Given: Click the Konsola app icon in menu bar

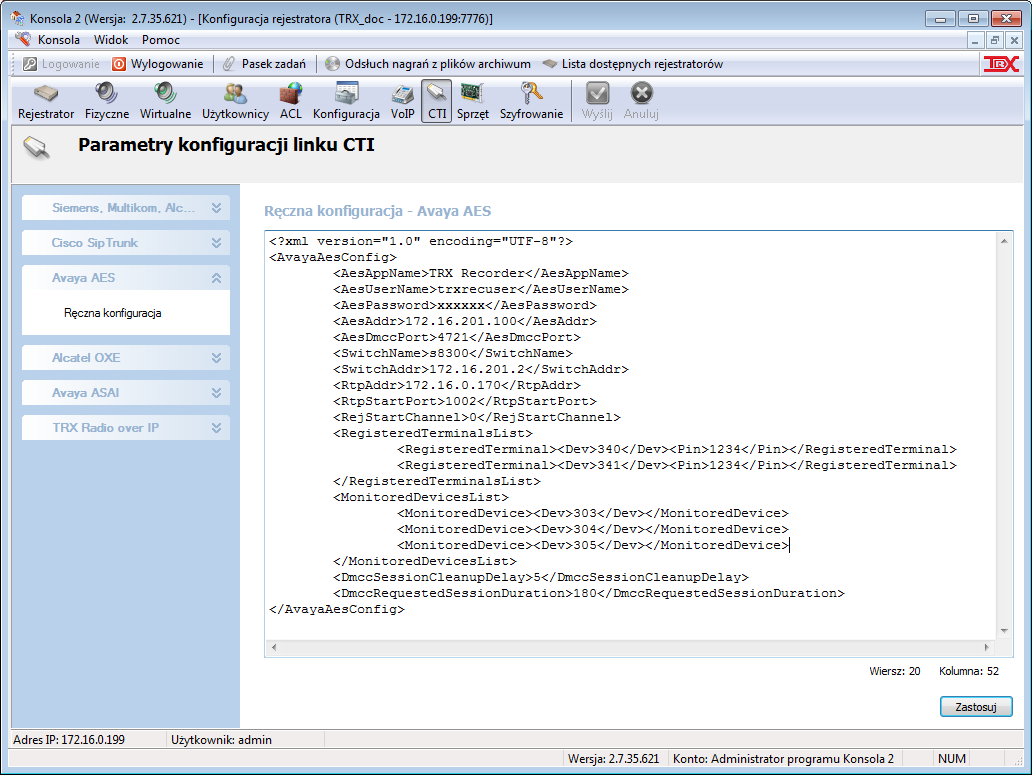Looking at the screenshot, I should [22, 39].
